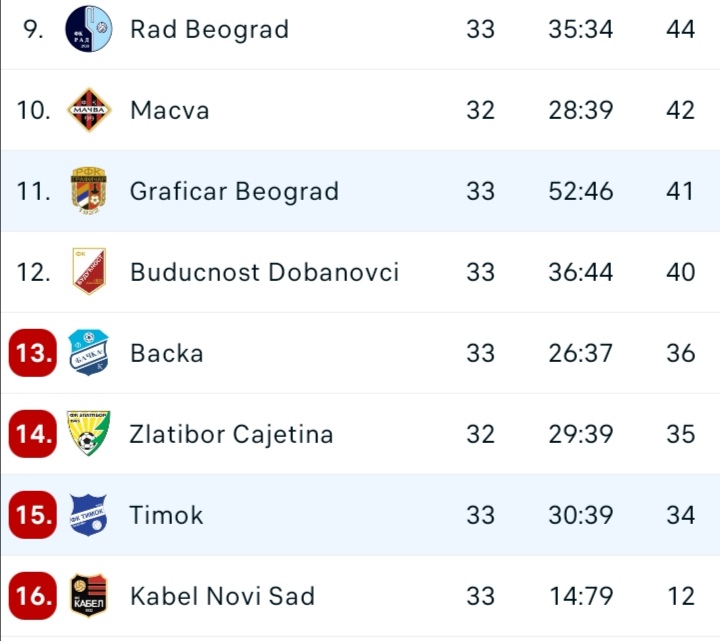720x641 pixels.
Task: Open the Macva team page link
Action: pyautogui.click(x=169, y=110)
